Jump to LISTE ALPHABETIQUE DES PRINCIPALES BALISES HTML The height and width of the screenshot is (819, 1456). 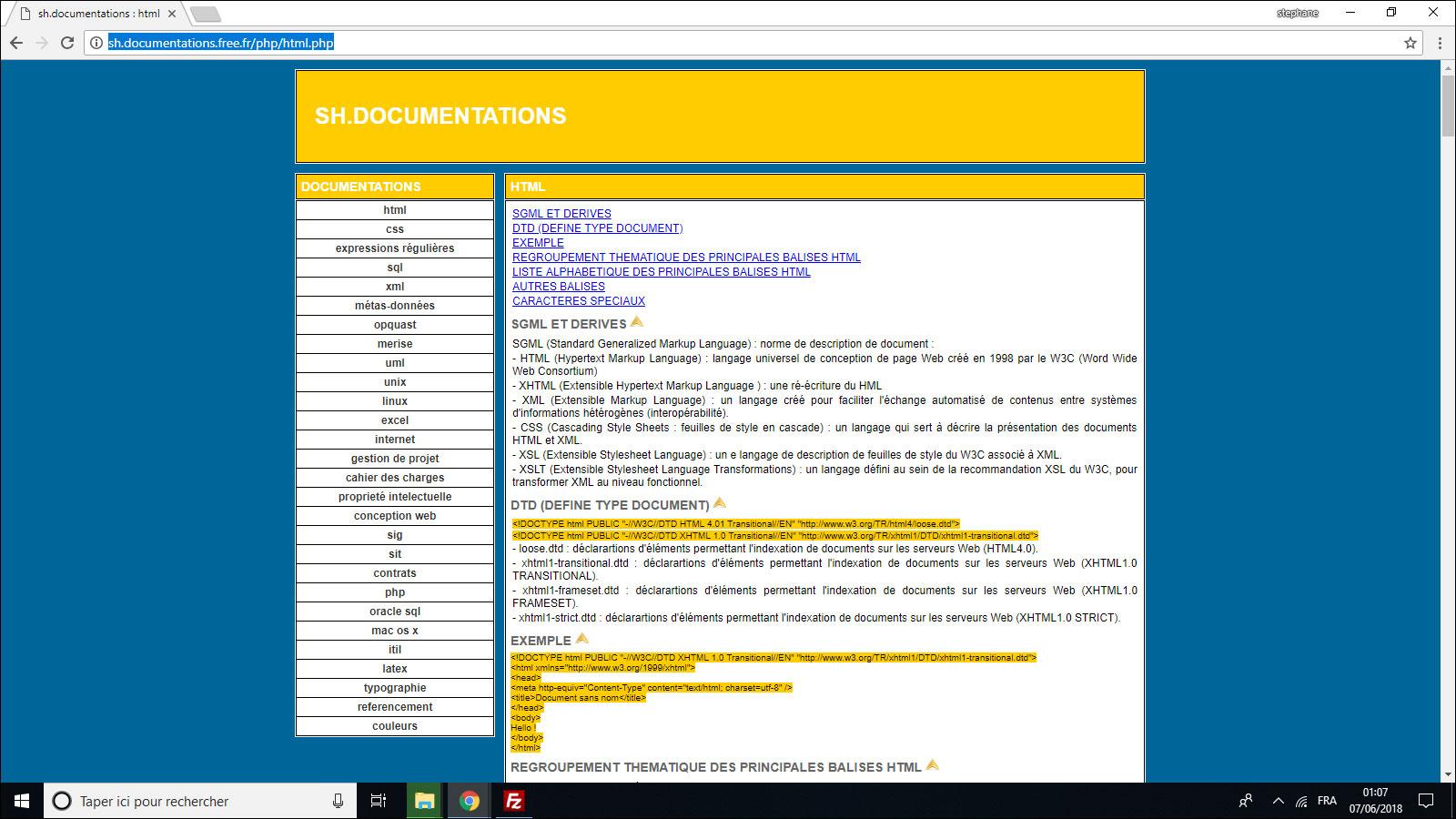[x=661, y=272]
